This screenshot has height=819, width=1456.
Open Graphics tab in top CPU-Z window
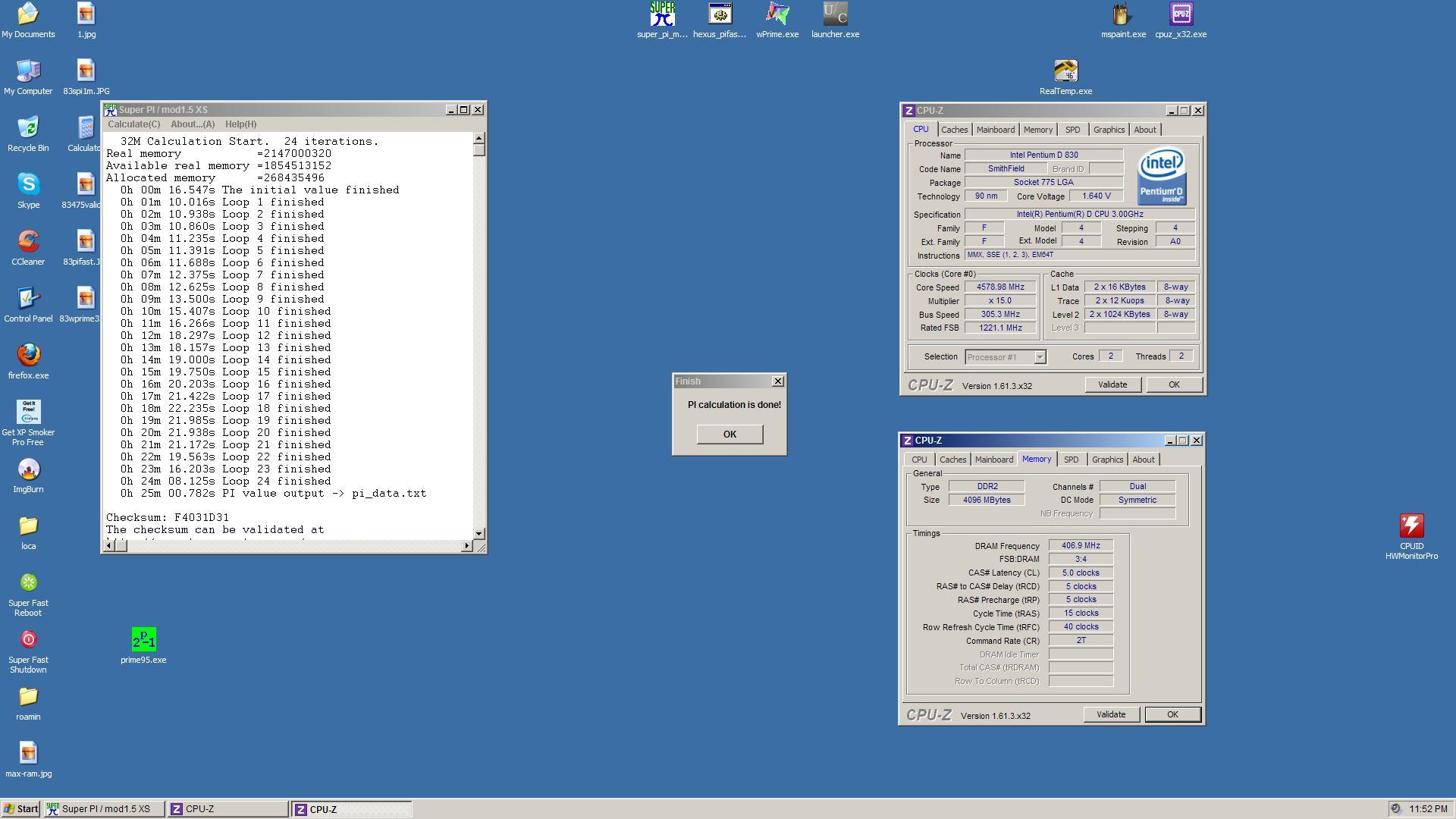(1109, 130)
